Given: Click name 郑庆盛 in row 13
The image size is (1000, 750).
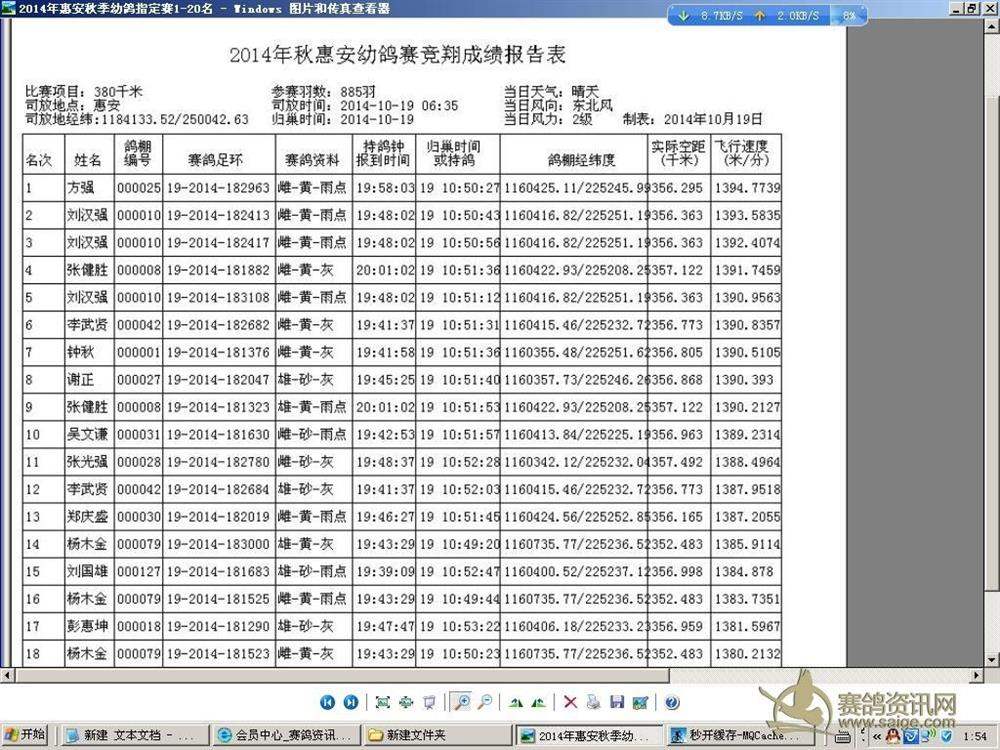Looking at the screenshot, I should coord(87,517).
